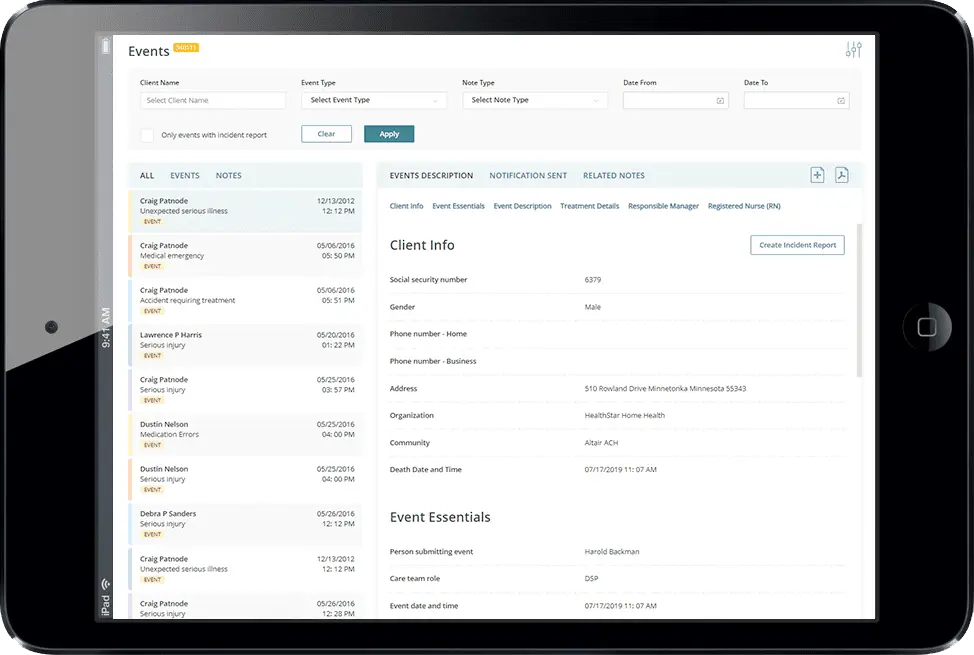Click the Altair ACH community value
The width and height of the screenshot is (974, 655).
coord(601,443)
